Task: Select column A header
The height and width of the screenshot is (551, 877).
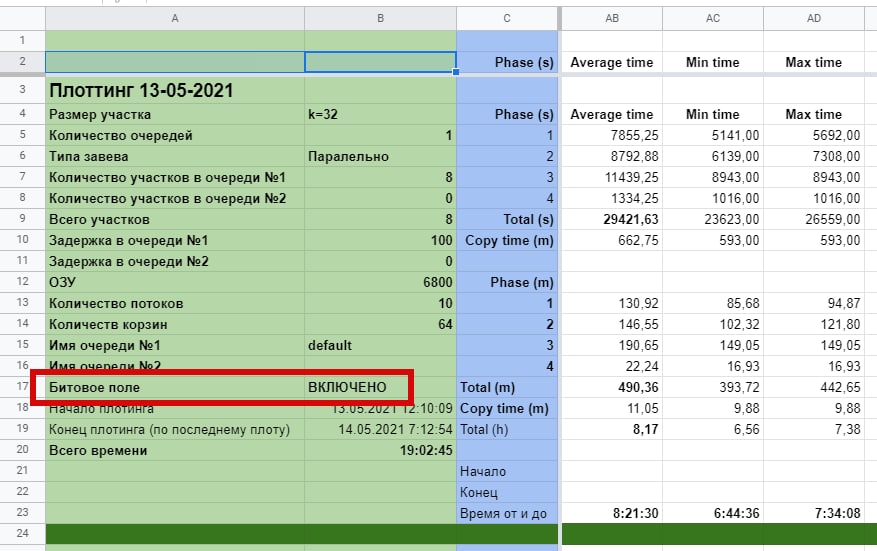Action: tap(175, 18)
